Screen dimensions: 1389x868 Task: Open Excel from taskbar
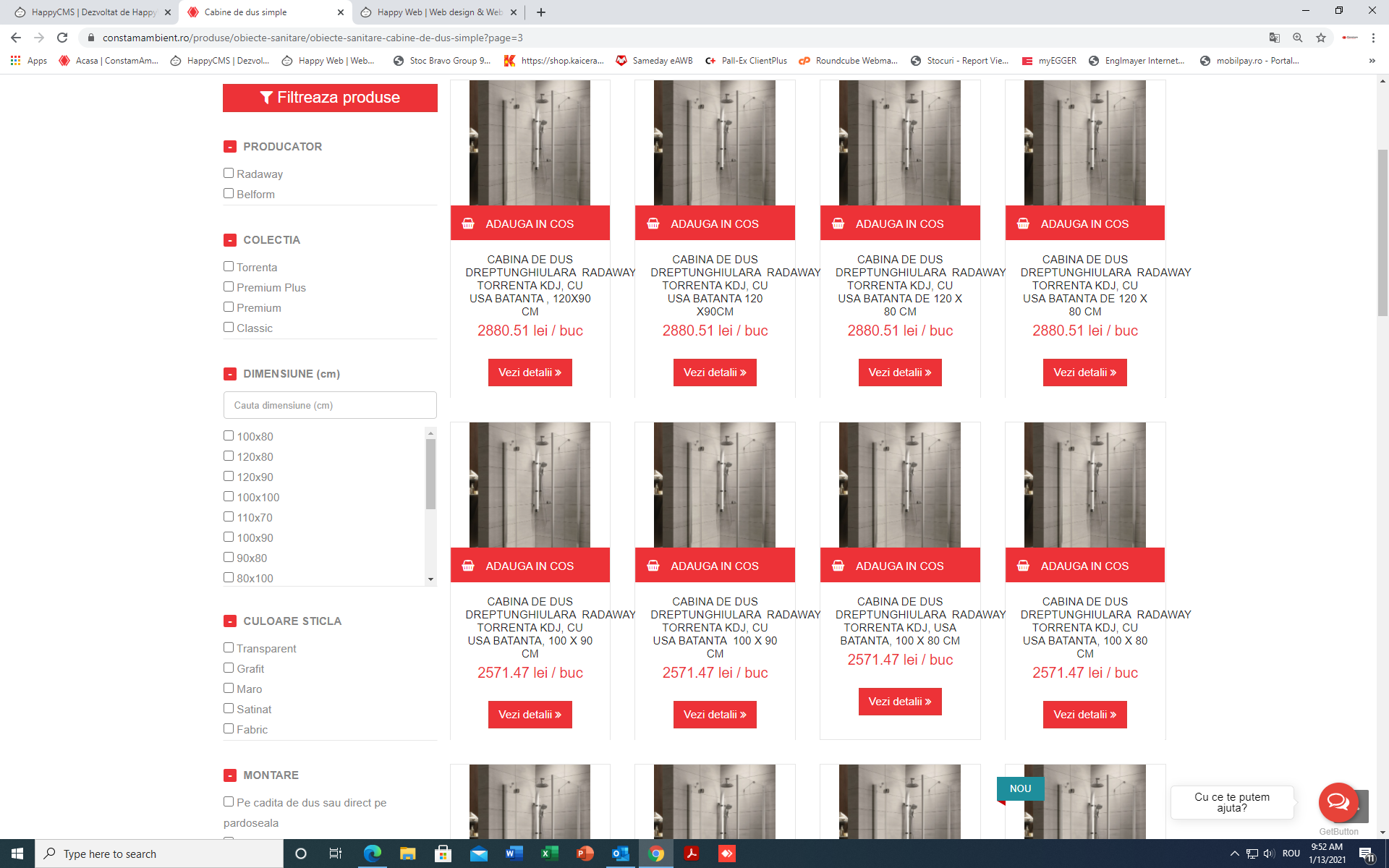pyautogui.click(x=549, y=854)
